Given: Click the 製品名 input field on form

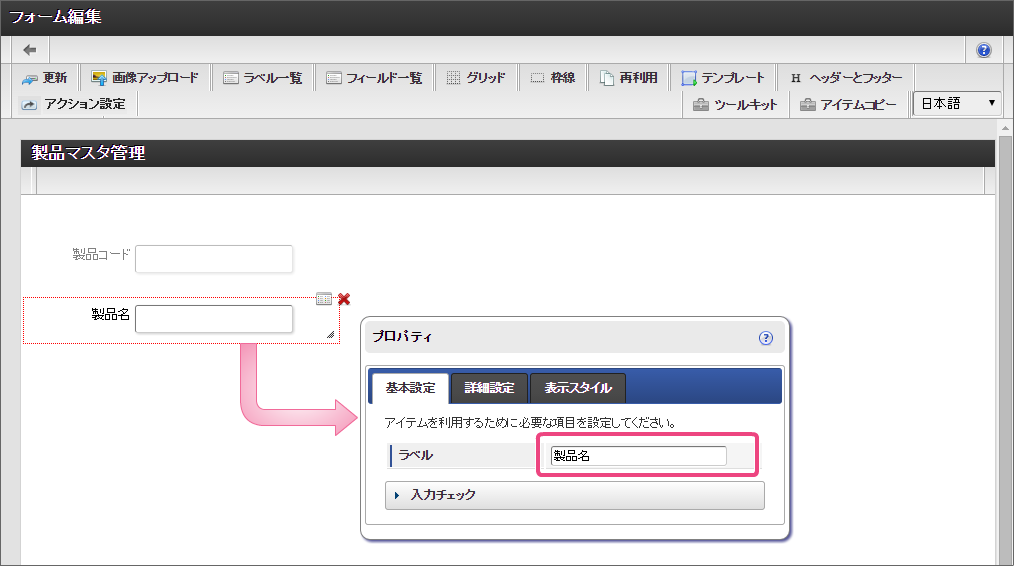Looking at the screenshot, I should (214, 319).
